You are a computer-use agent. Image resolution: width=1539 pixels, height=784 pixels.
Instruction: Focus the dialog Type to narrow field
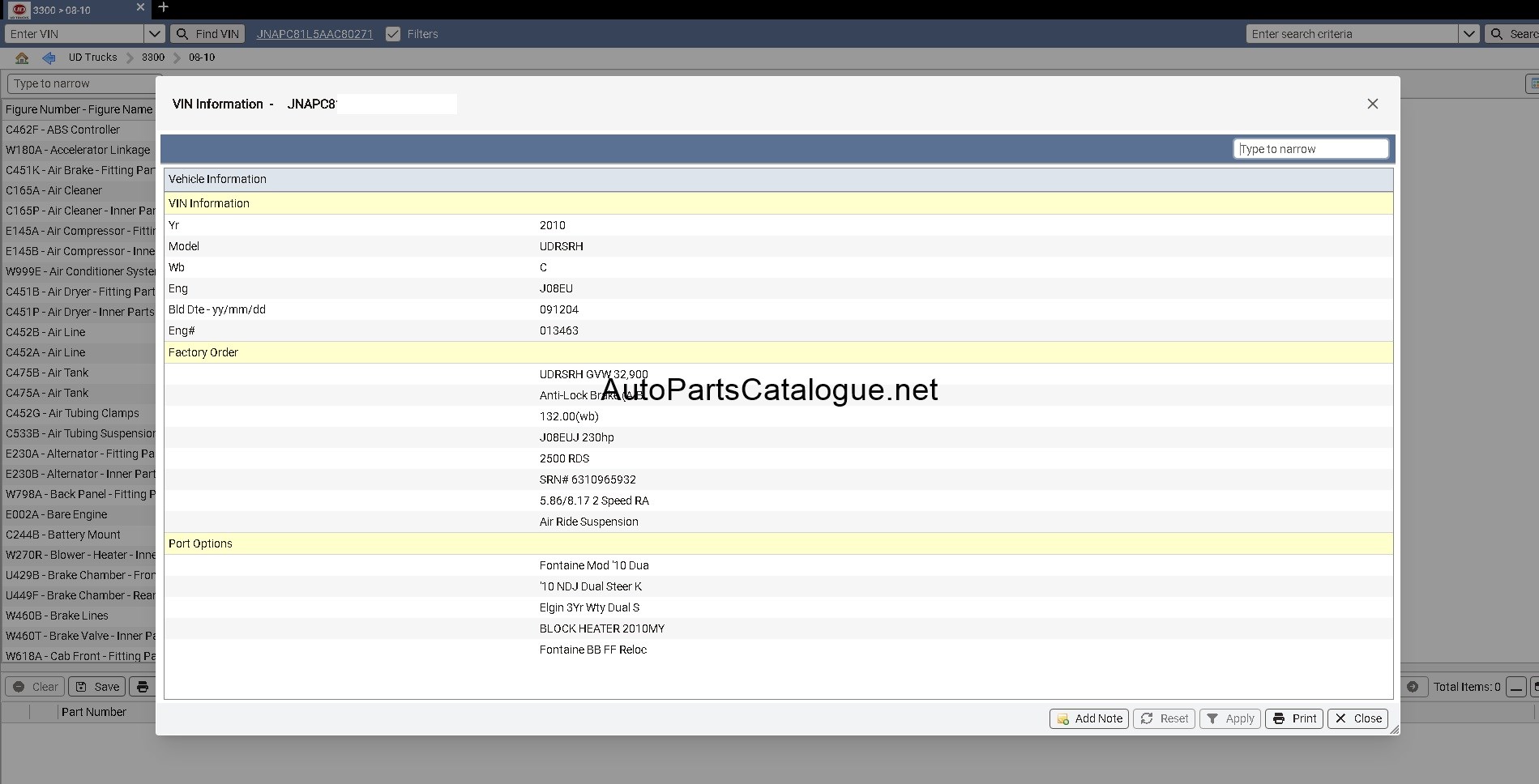point(1310,149)
